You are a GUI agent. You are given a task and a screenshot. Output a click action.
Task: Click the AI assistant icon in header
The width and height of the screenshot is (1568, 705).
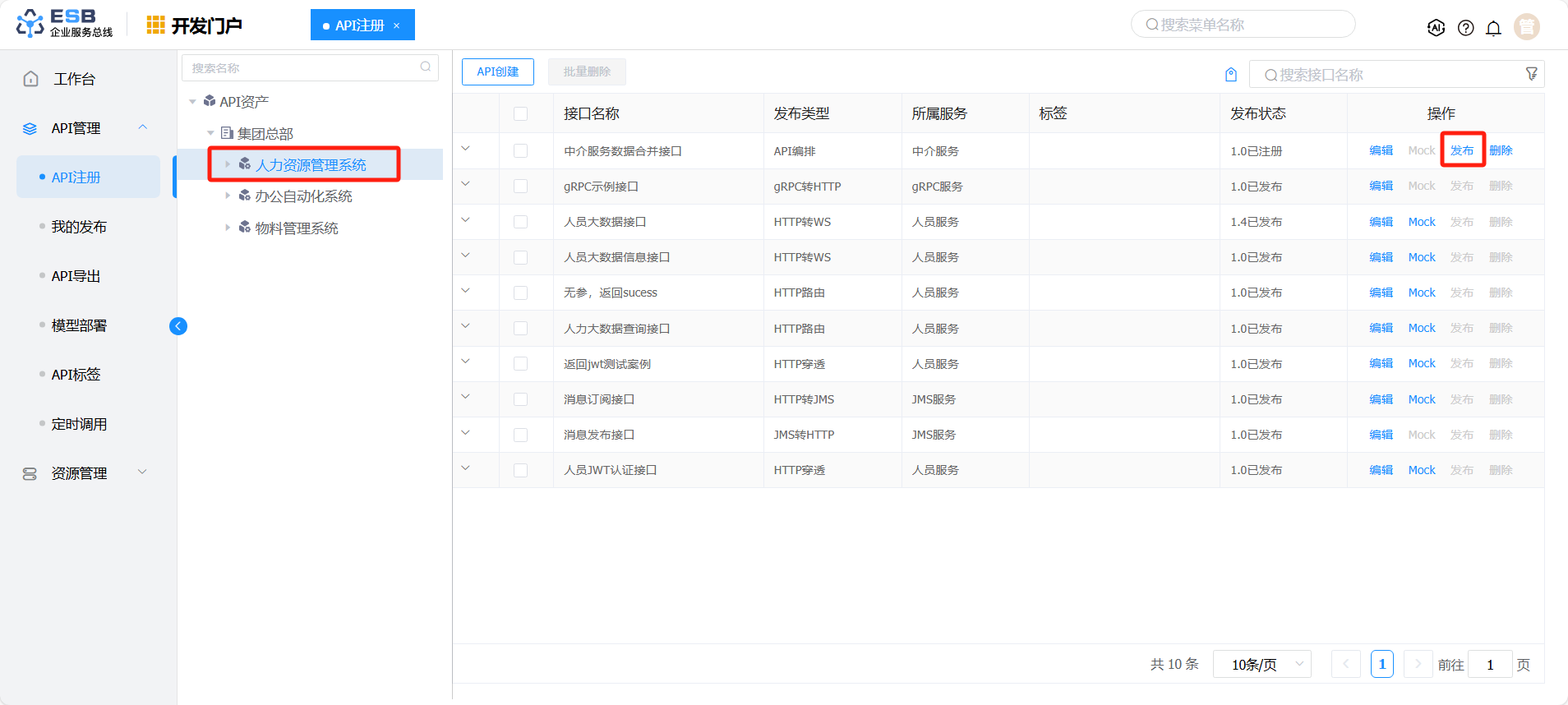pyautogui.click(x=1436, y=27)
